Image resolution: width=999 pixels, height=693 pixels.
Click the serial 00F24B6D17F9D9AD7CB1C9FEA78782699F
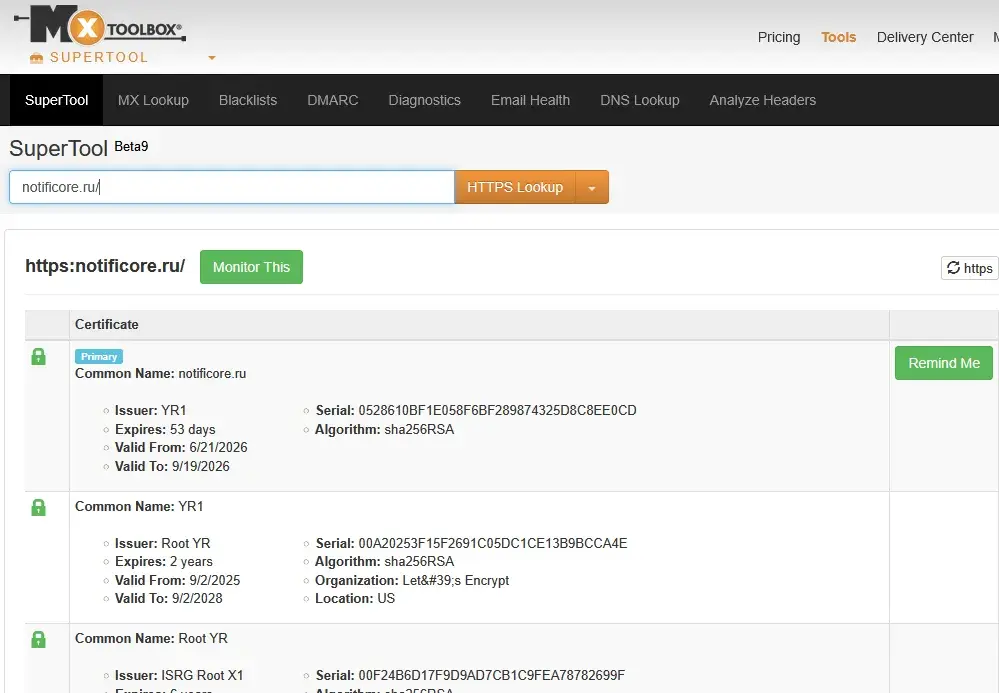(491, 675)
